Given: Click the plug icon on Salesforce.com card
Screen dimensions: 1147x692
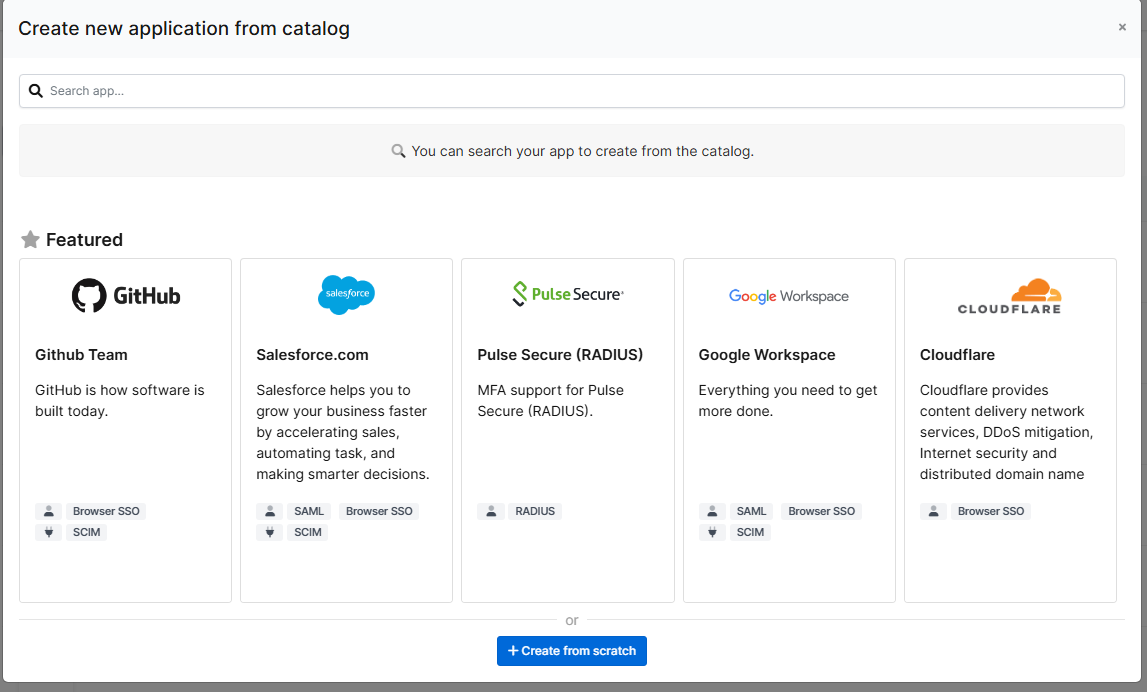Looking at the screenshot, I should click(269, 533).
